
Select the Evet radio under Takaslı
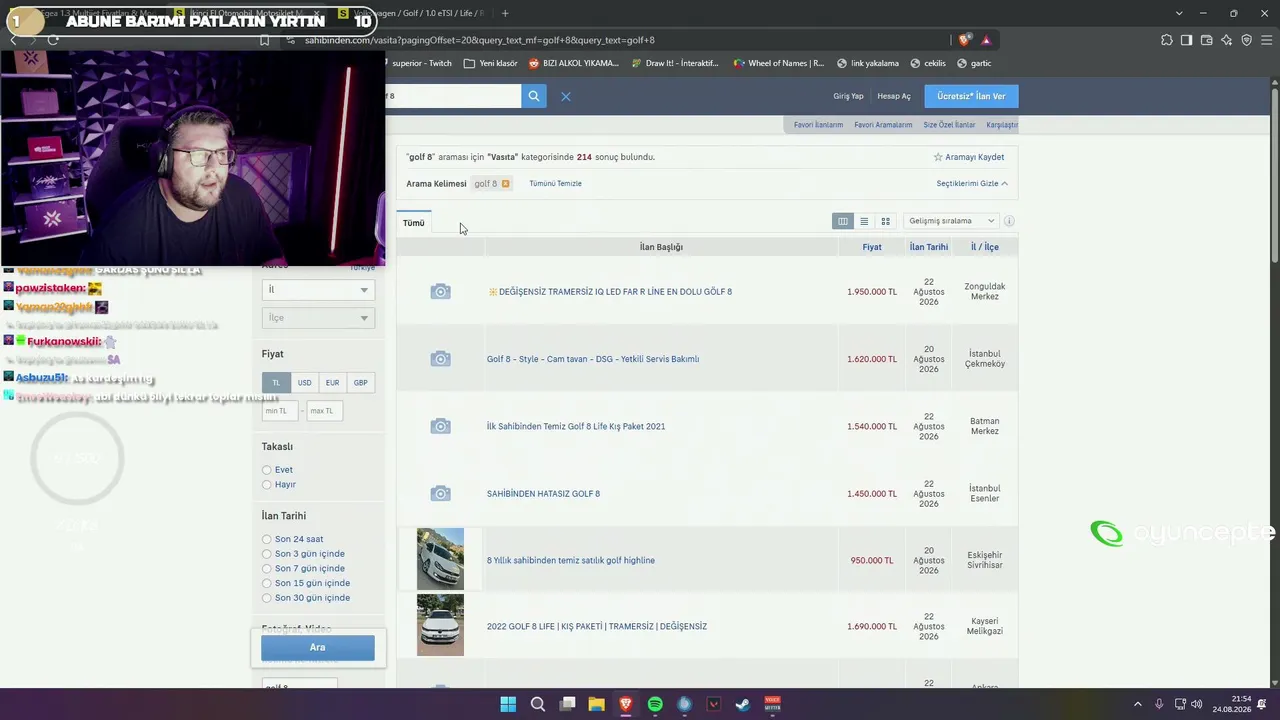click(267, 470)
